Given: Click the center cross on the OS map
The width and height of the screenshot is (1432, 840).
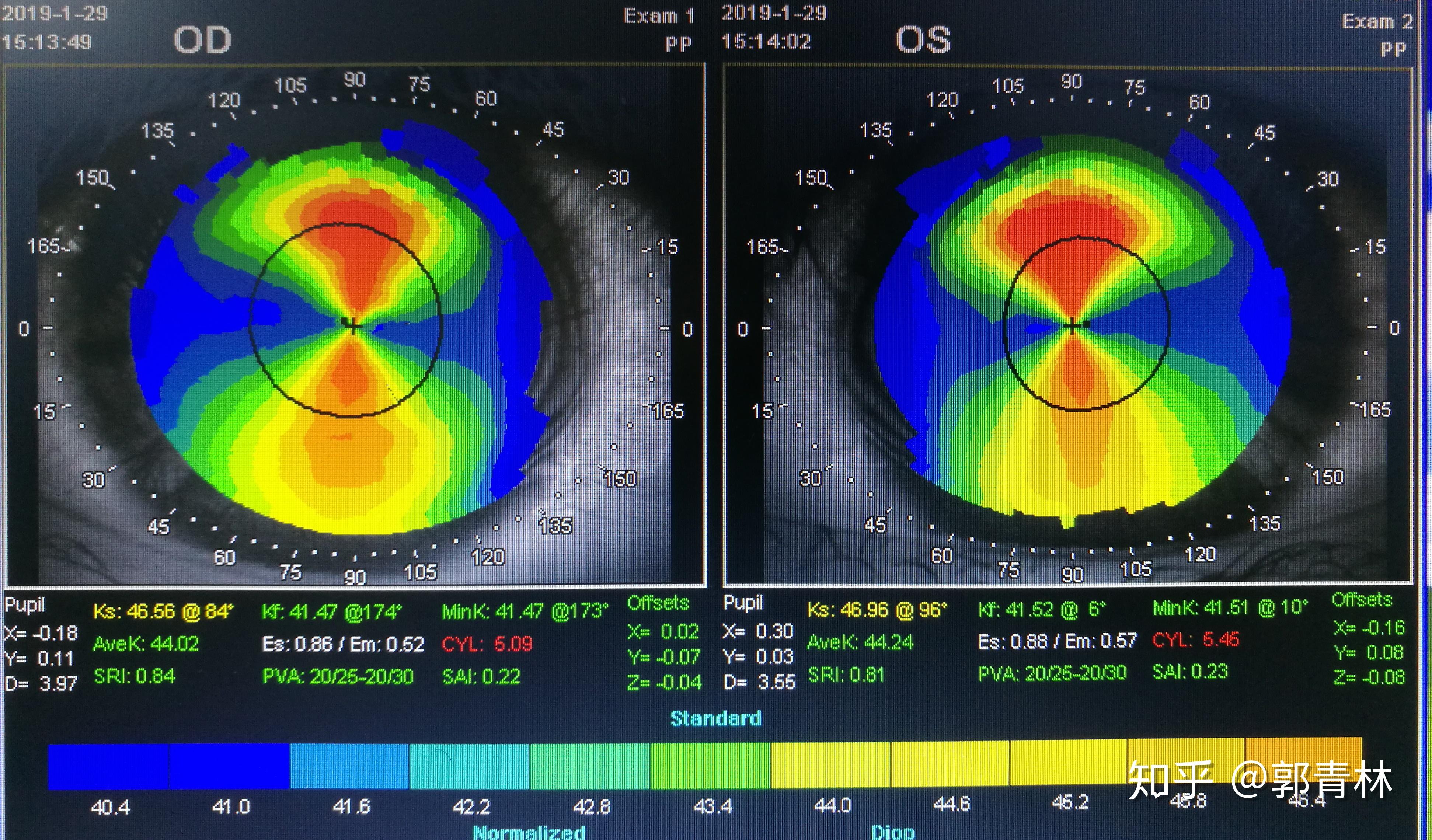Looking at the screenshot, I should pos(1073,325).
